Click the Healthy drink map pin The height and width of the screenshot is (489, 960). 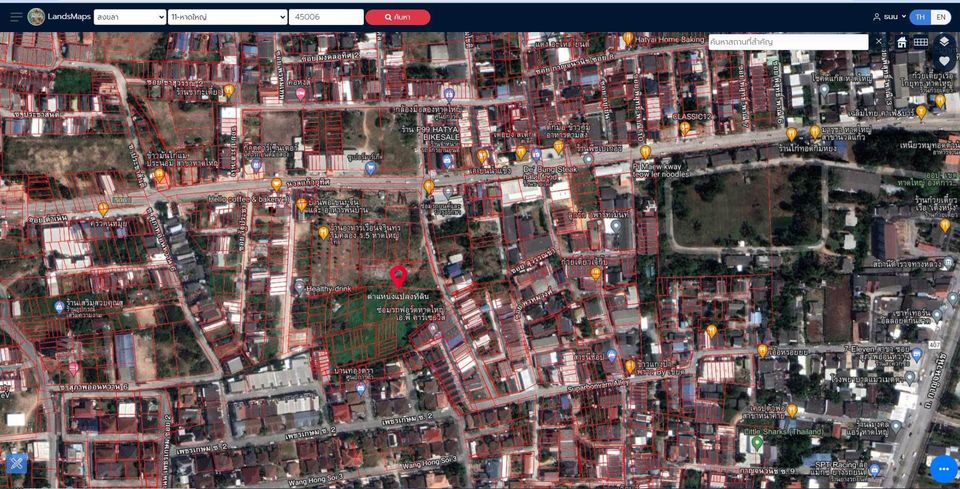(x=299, y=286)
